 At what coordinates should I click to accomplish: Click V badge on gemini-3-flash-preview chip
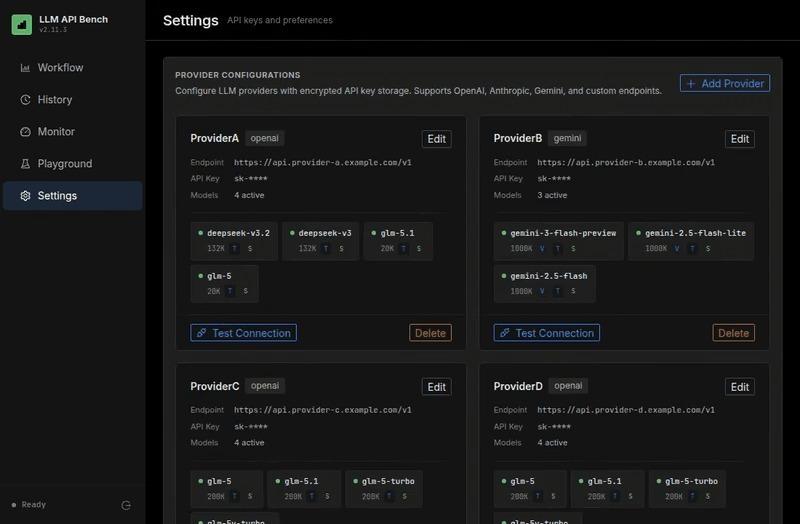tap(542, 248)
